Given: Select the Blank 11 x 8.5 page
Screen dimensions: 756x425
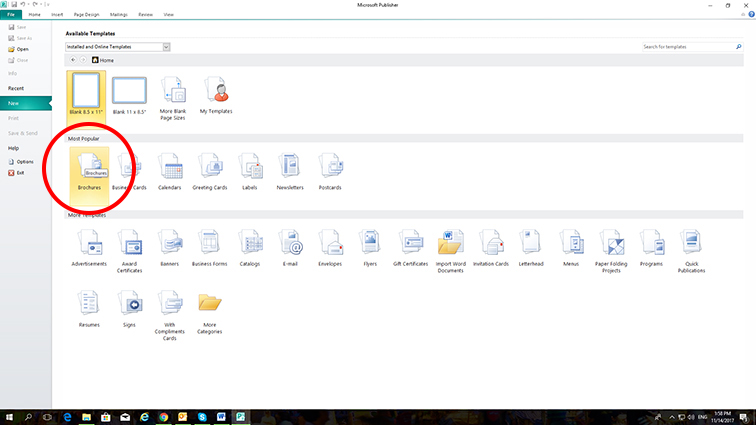Looking at the screenshot, I should point(129,94).
